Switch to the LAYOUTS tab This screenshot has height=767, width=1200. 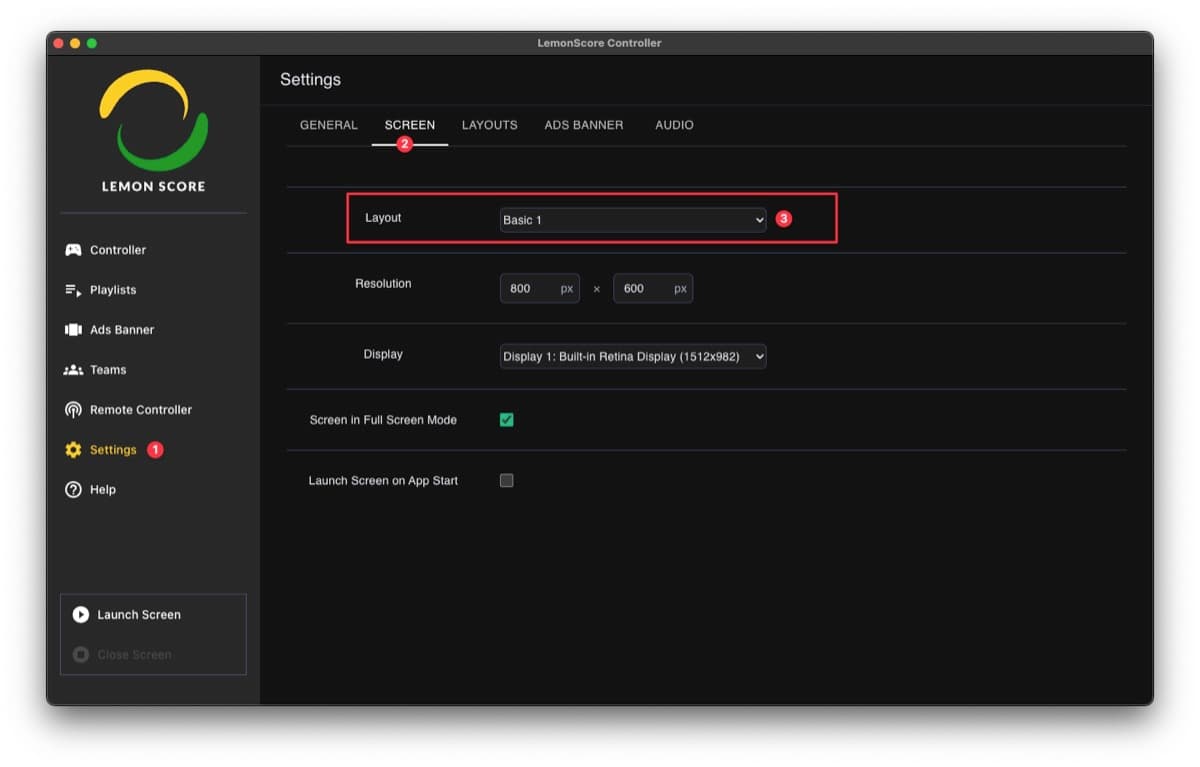click(x=489, y=125)
